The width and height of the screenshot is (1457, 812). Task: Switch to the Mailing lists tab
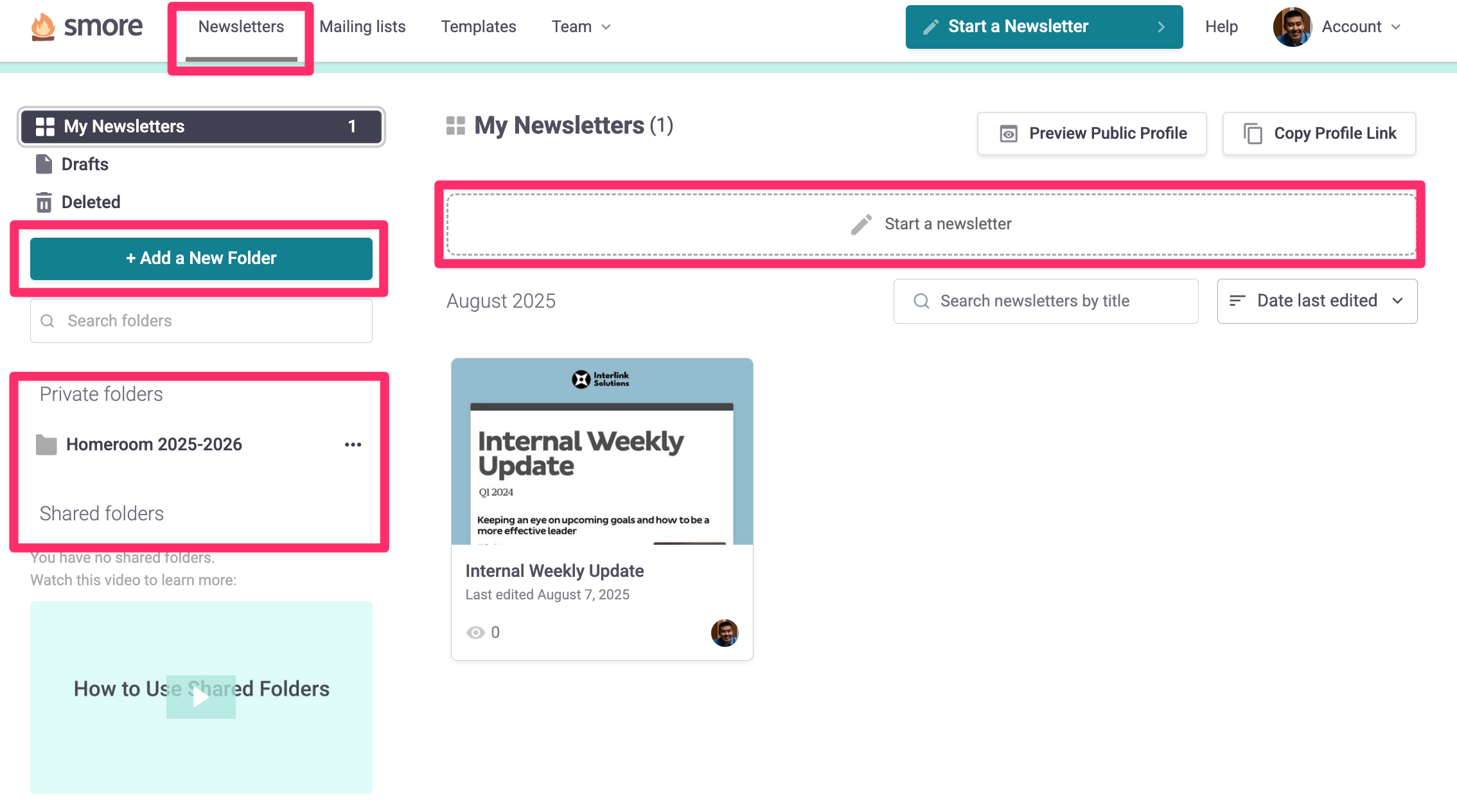point(362,27)
